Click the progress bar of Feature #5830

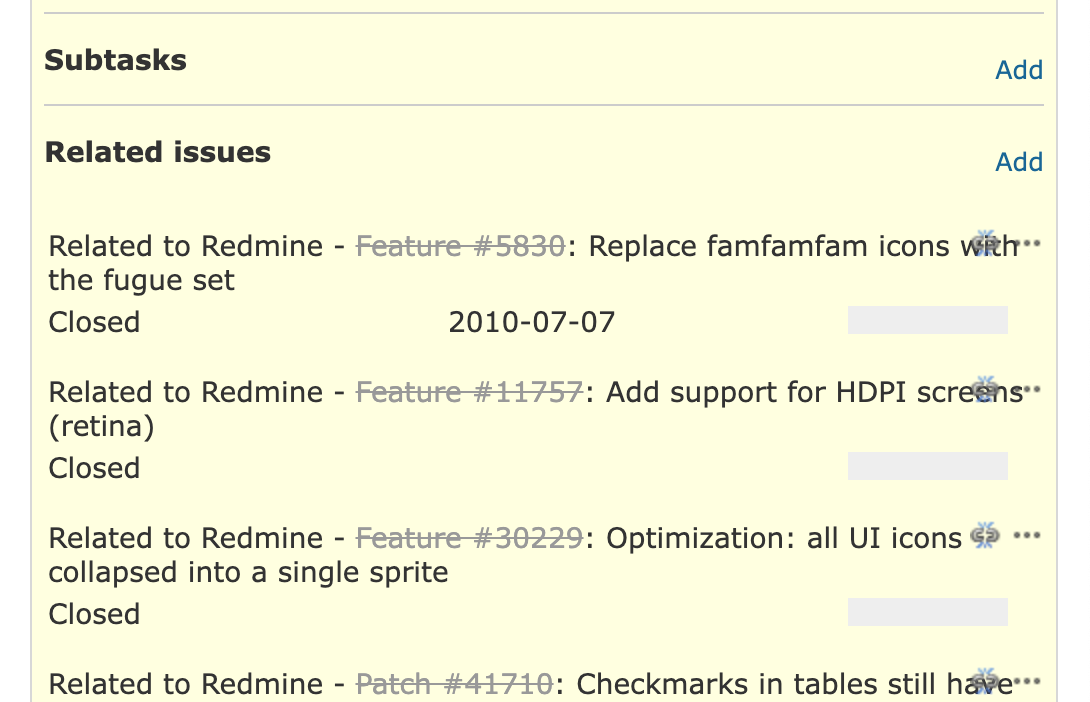coord(927,320)
